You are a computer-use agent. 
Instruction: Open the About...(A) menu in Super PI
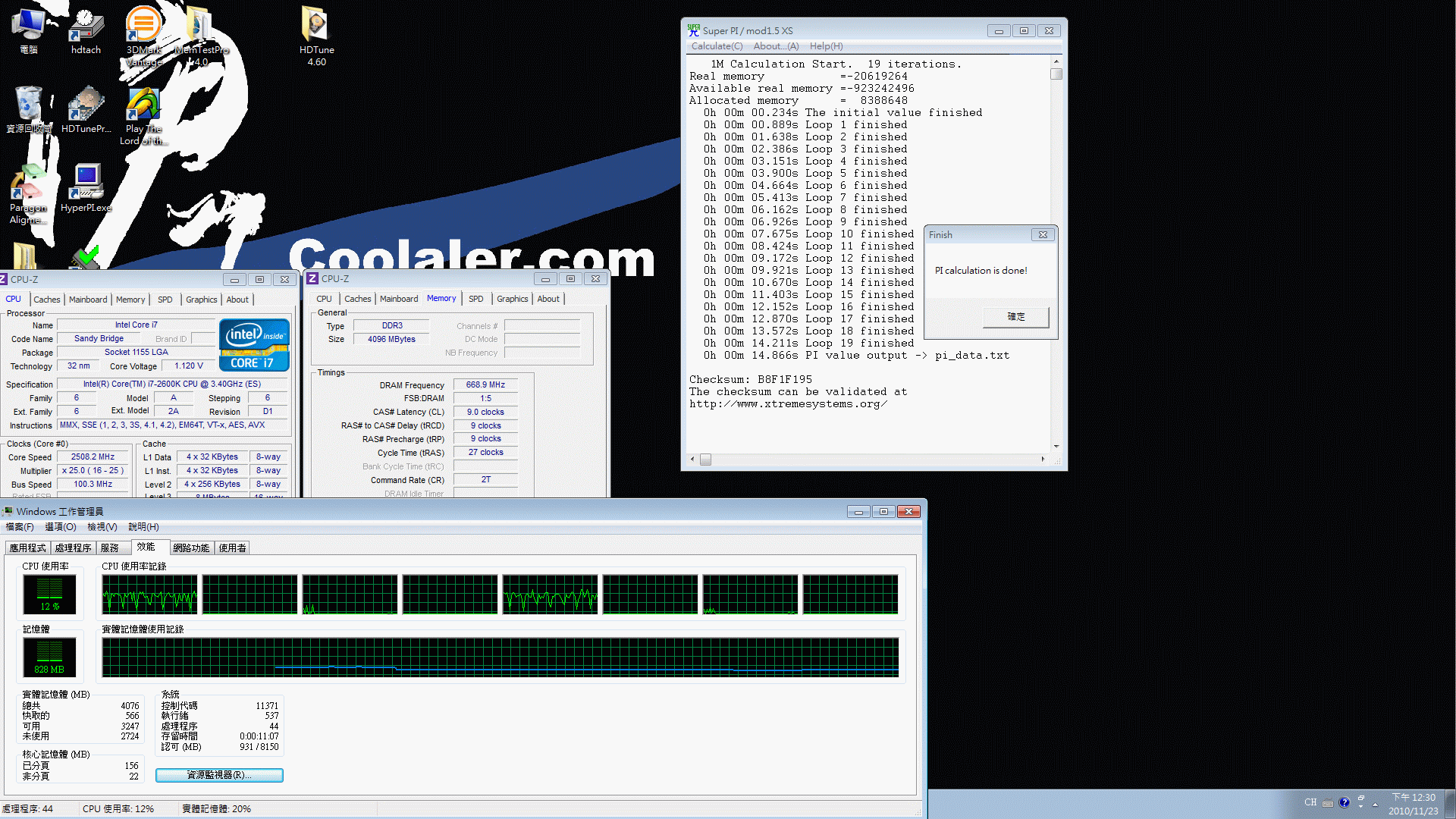point(776,46)
